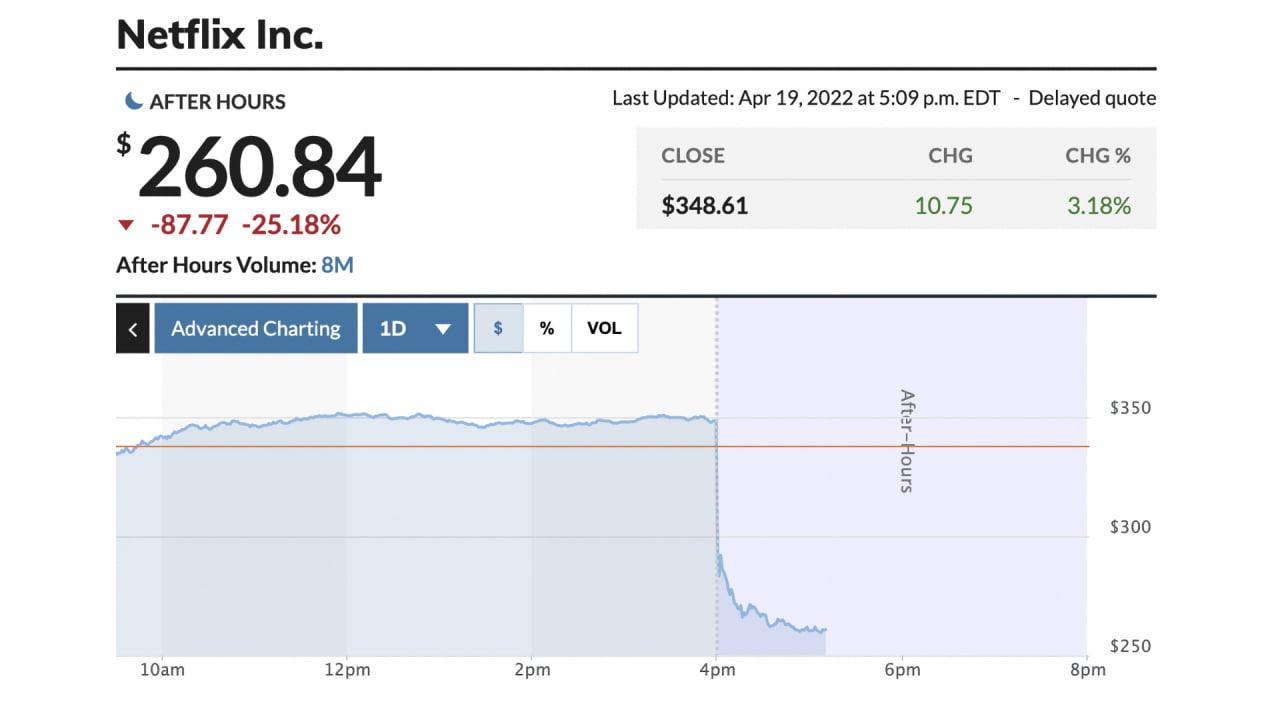Switch chart values back to dollar view
Viewport: 1280px width, 720px height.
[498, 328]
